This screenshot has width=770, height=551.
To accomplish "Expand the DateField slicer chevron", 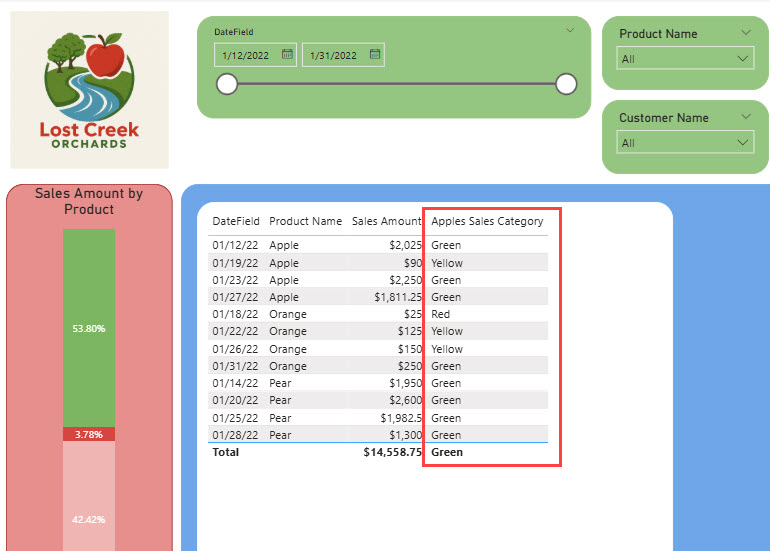I will (570, 30).
